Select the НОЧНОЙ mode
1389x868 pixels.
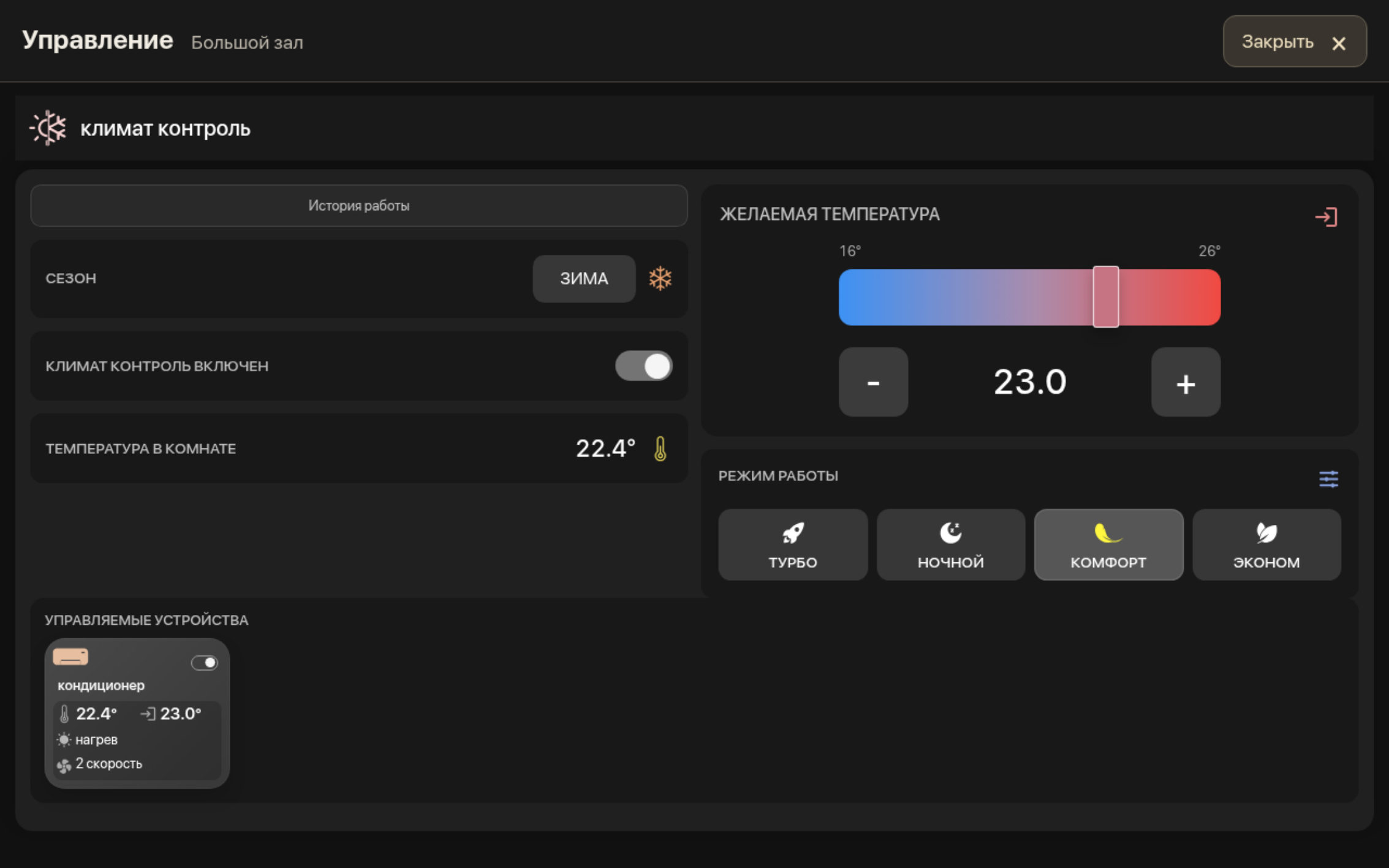pyautogui.click(x=950, y=545)
